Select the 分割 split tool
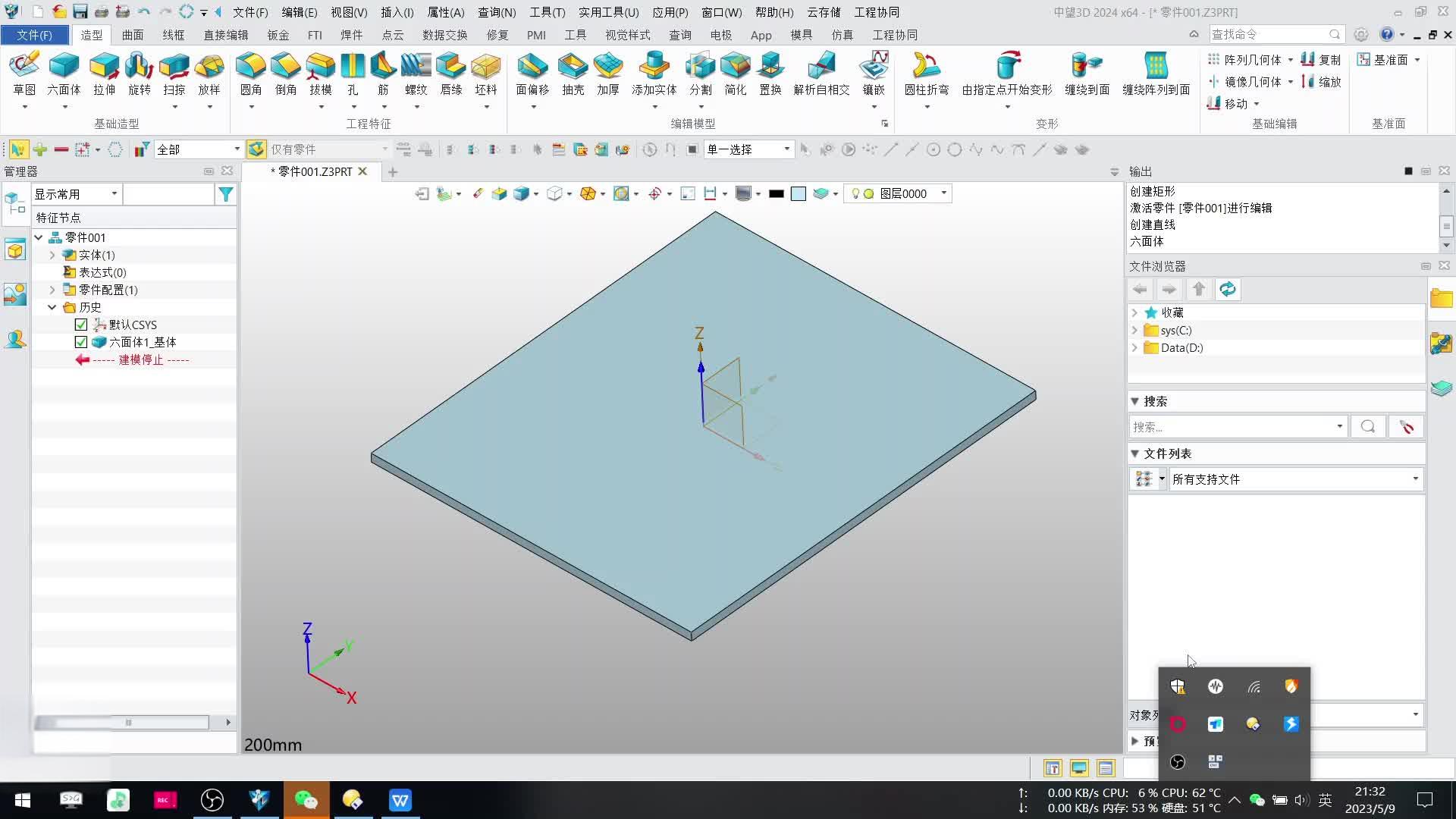The width and height of the screenshot is (1456, 819). (x=700, y=74)
